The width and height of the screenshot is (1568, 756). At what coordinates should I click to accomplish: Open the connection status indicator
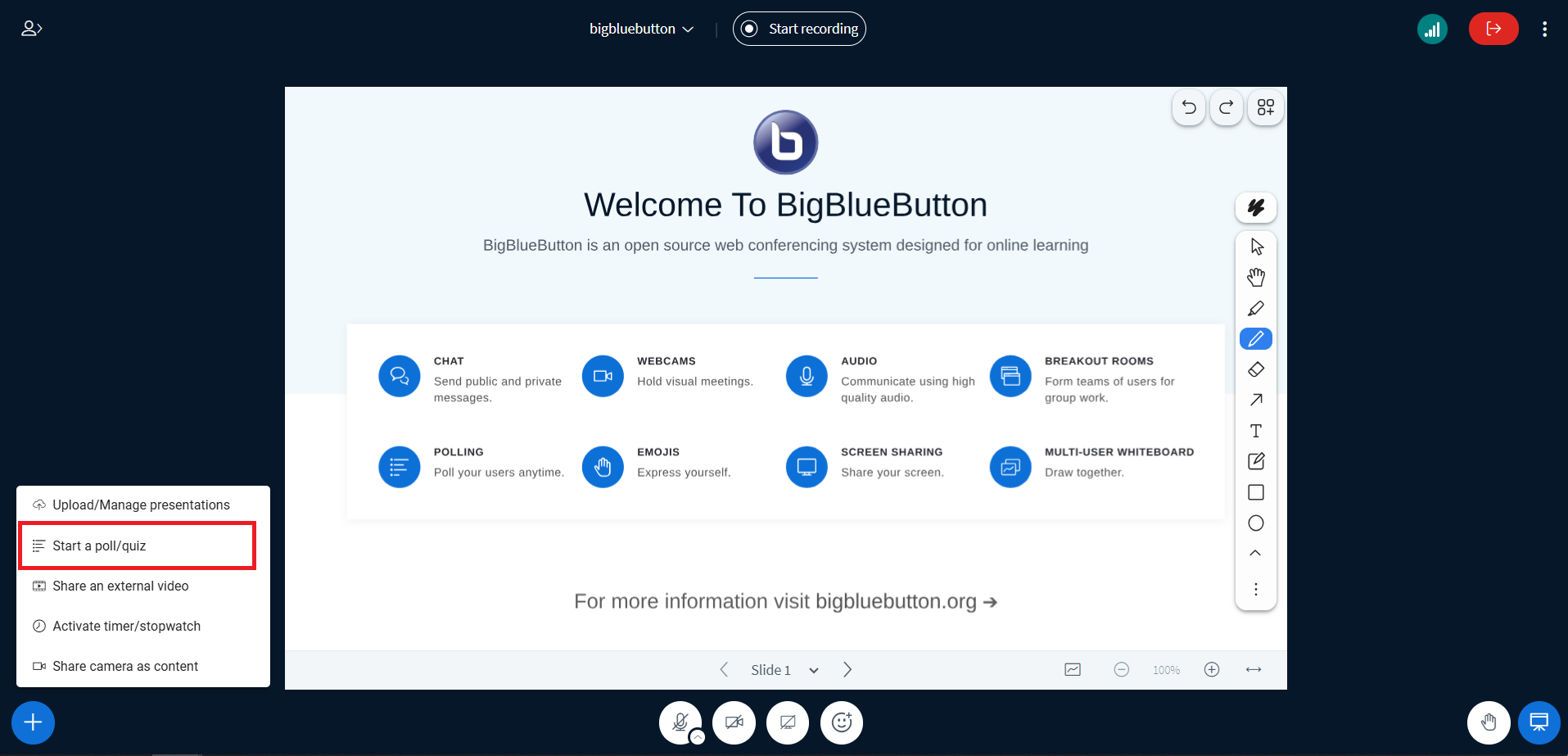coord(1432,29)
